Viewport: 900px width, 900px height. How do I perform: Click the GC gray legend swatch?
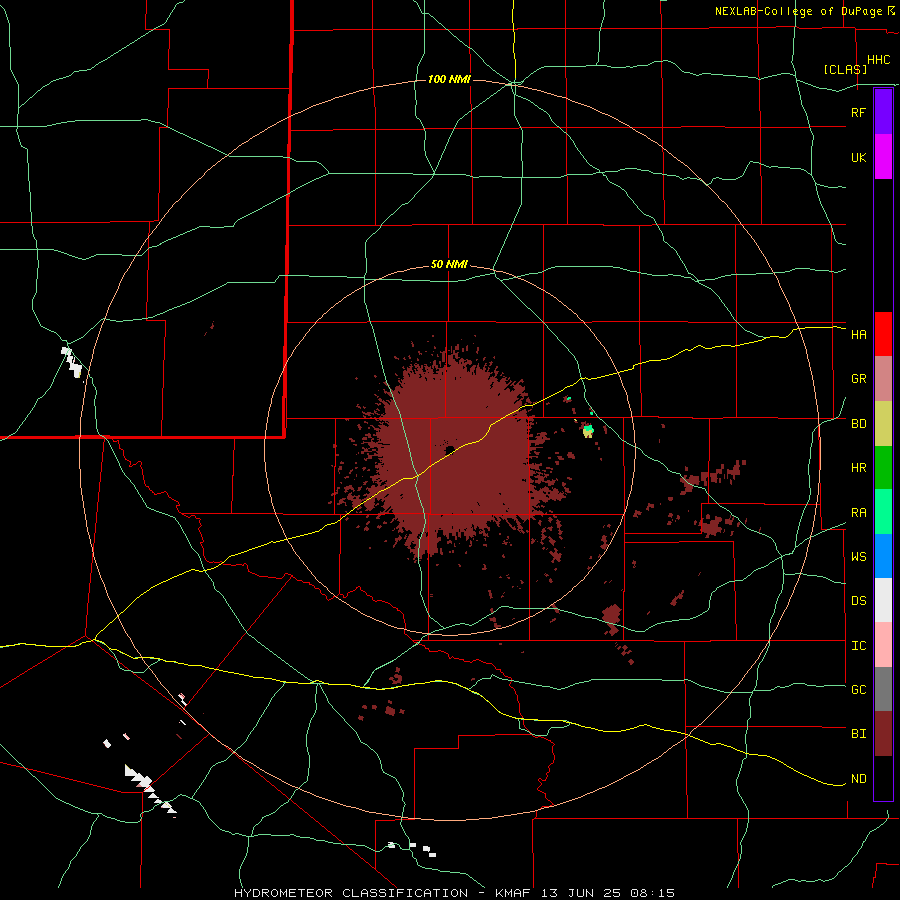pos(883,689)
